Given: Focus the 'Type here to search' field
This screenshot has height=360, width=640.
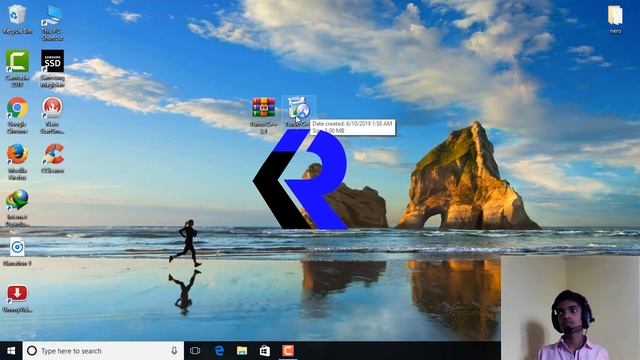Looking at the screenshot, I should point(103,351).
